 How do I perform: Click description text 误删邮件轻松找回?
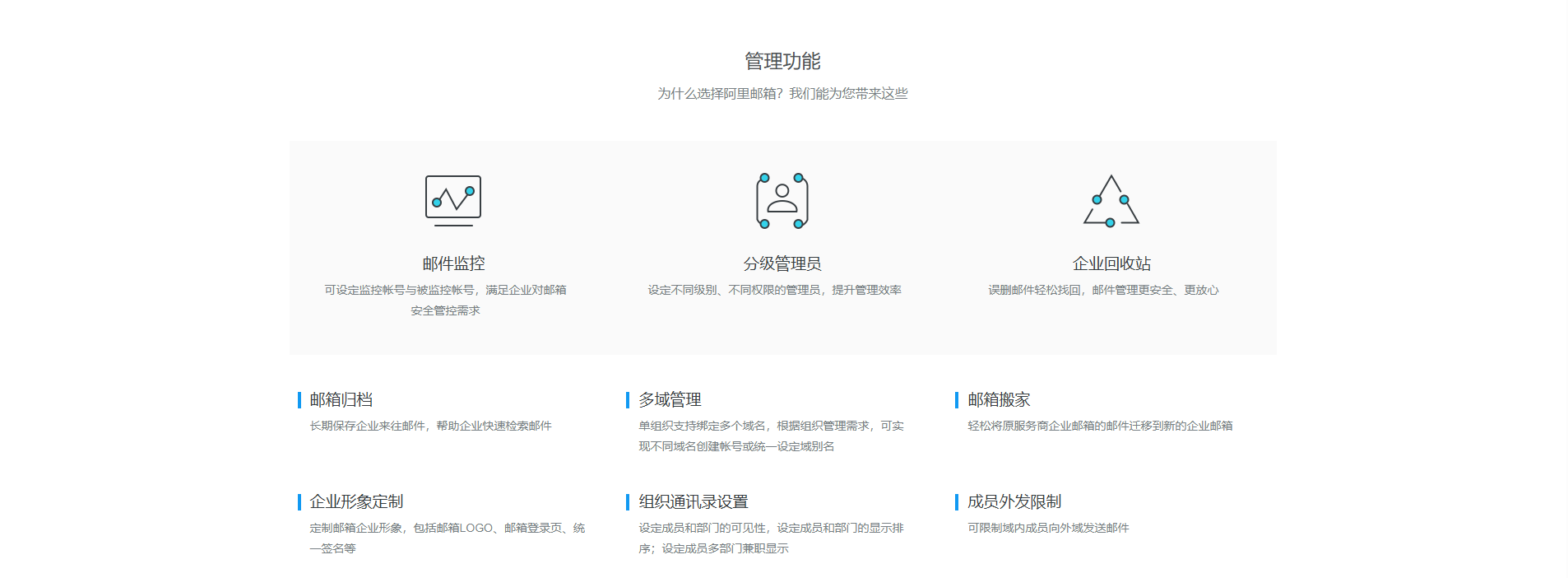[1103, 290]
